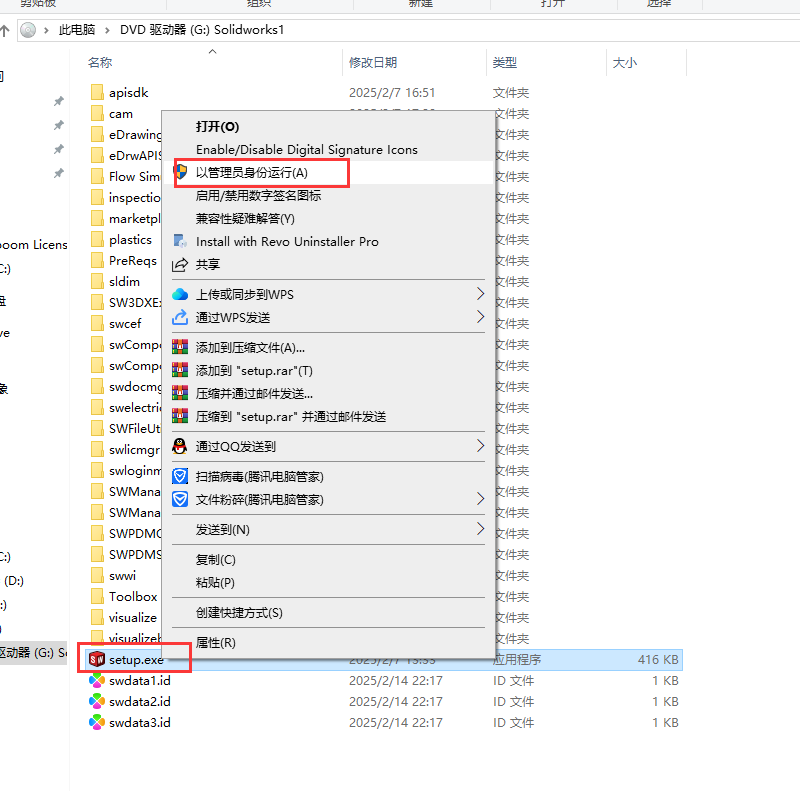Sort files by 修改日期 column header
Viewport: 800px width, 791px height.
pyautogui.click(x=373, y=63)
